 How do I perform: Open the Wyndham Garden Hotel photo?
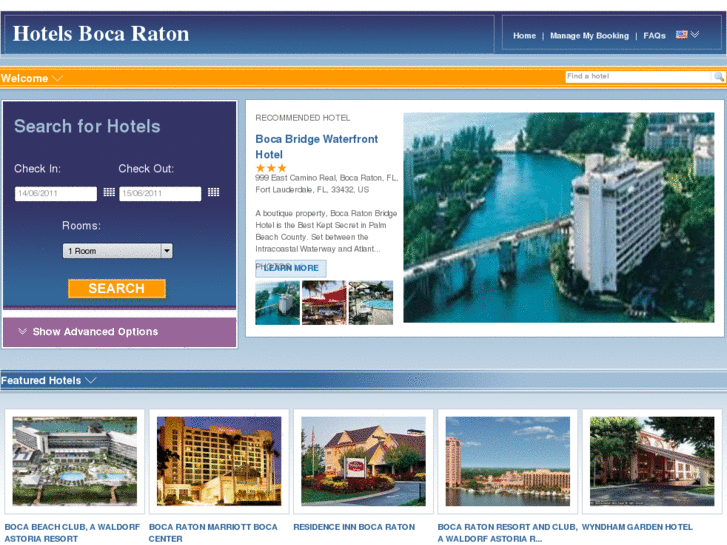pos(652,461)
